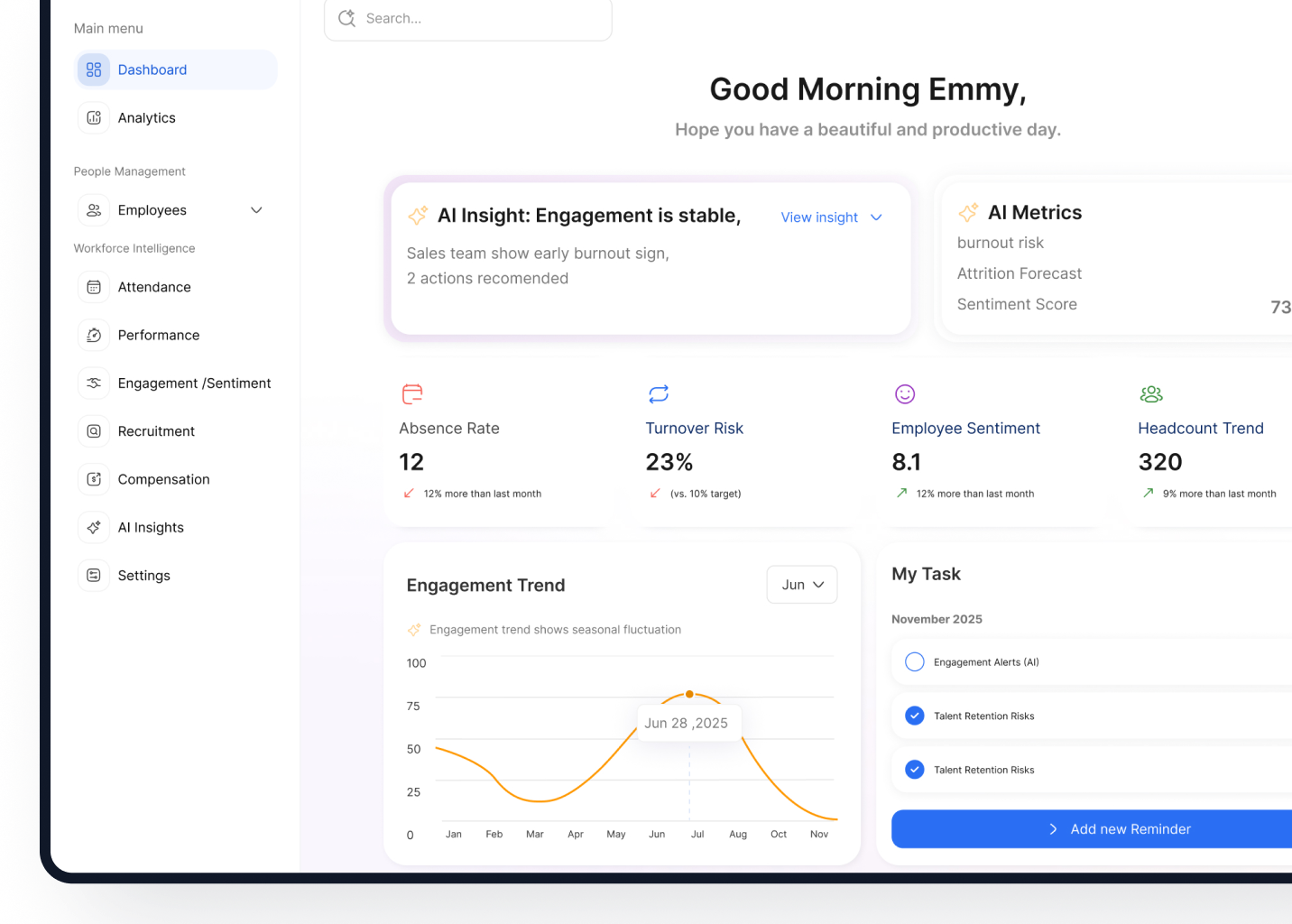The height and width of the screenshot is (924, 1292).
Task: Uncheck the first Talent Retention Risks task
Action: 914,716
